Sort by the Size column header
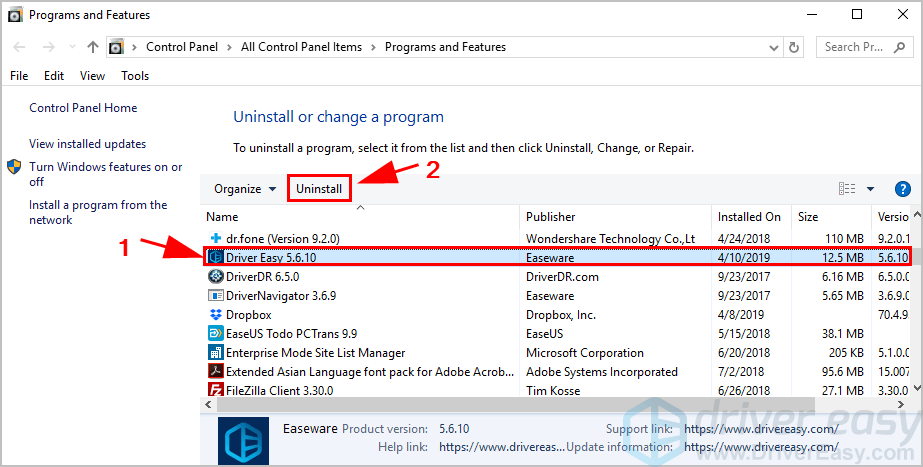The height and width of the screenshot is (467, 923). (x=831, y=217)
